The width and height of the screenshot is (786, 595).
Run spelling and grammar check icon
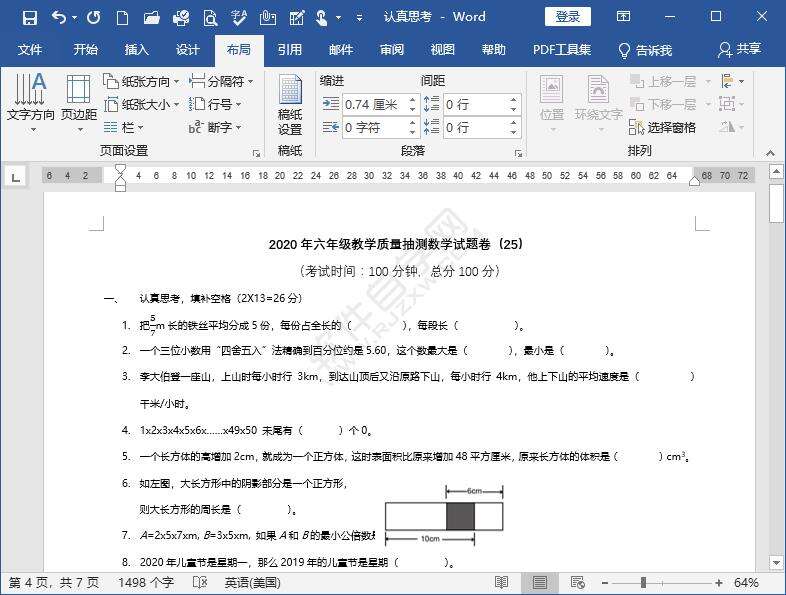239,18
